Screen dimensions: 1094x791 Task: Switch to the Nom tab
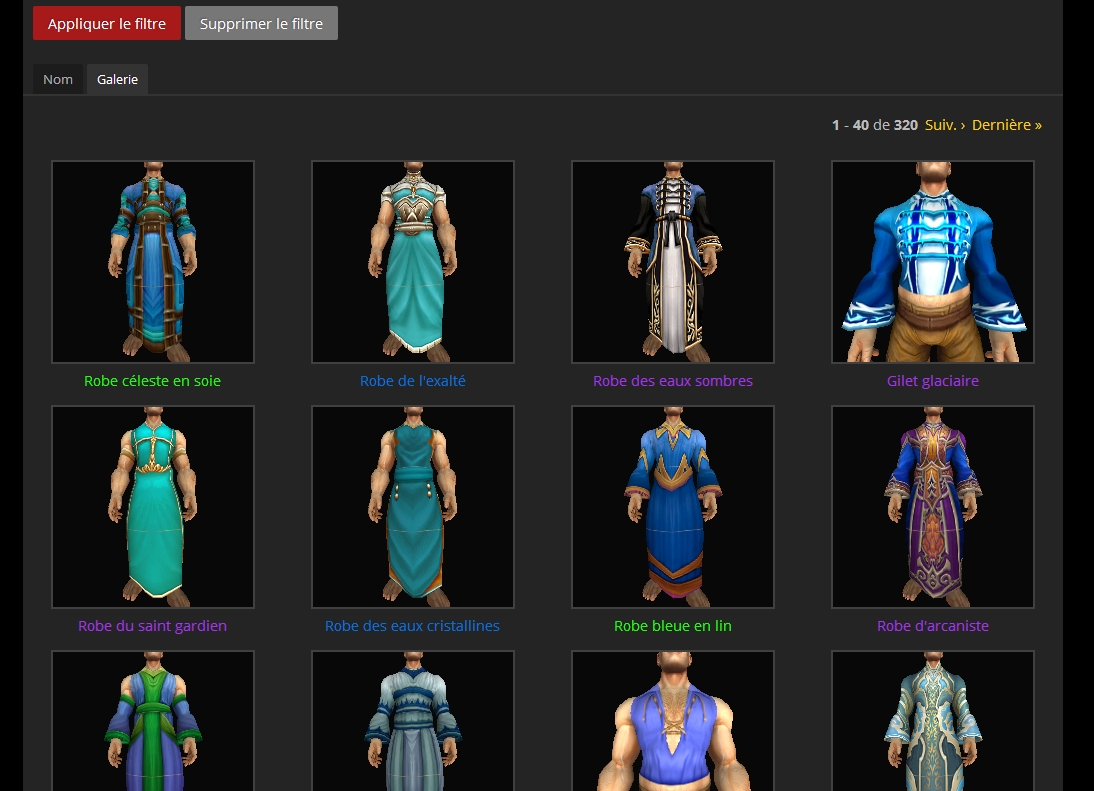(58, 80)
